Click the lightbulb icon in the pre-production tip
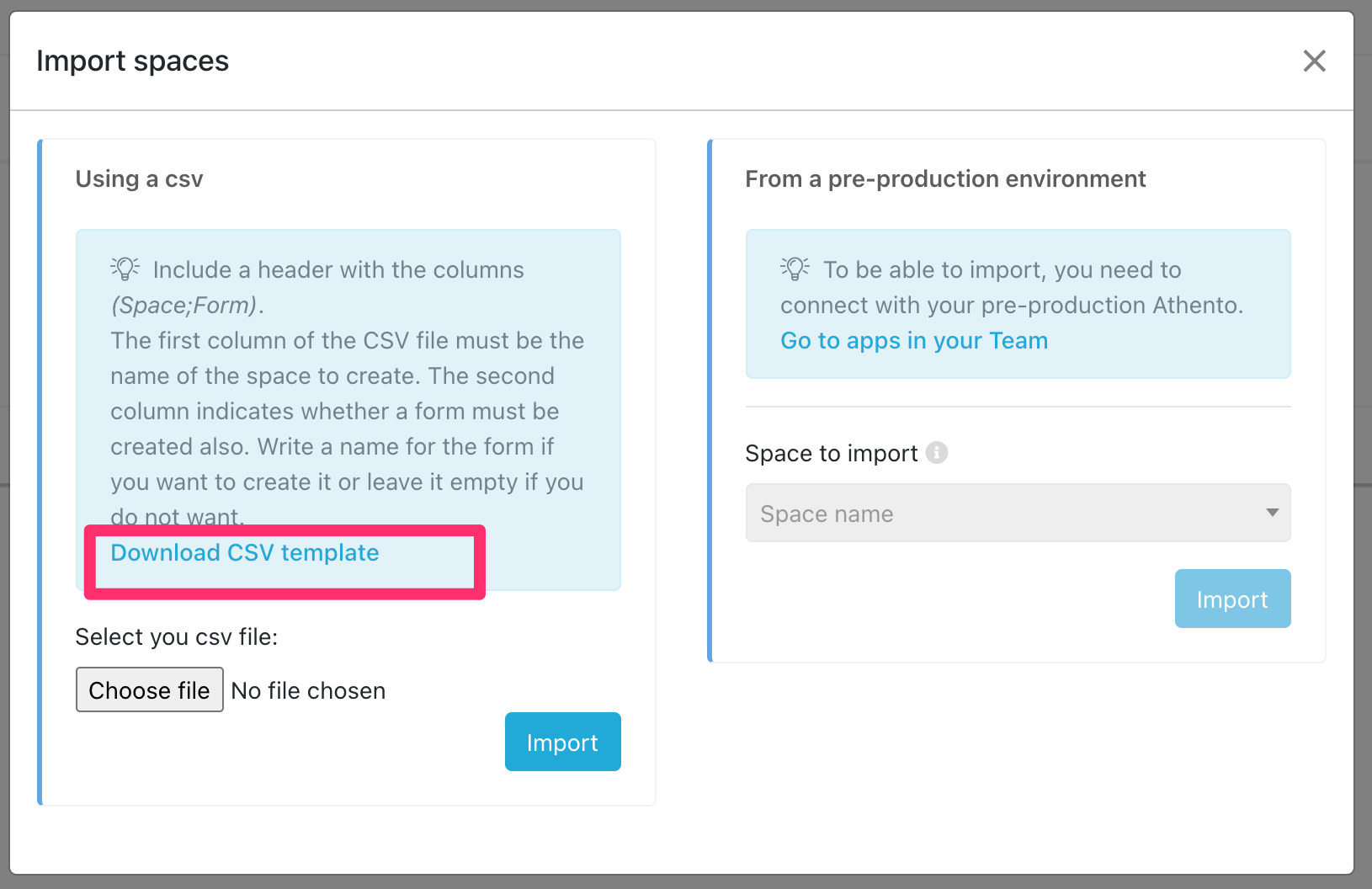The width and height of the screenshot is (1372, 889). [795, 269]
